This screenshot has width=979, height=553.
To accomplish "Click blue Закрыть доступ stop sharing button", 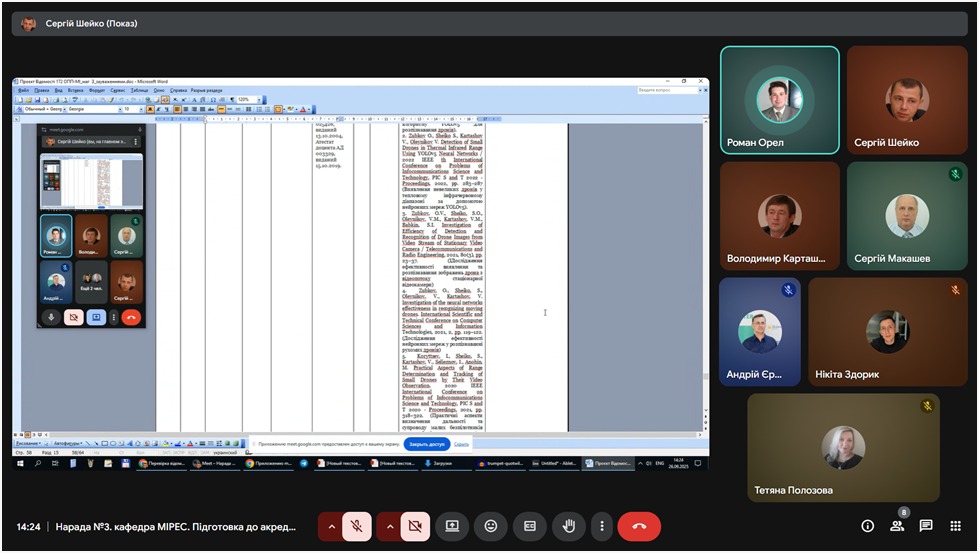I will pos(427,444).
